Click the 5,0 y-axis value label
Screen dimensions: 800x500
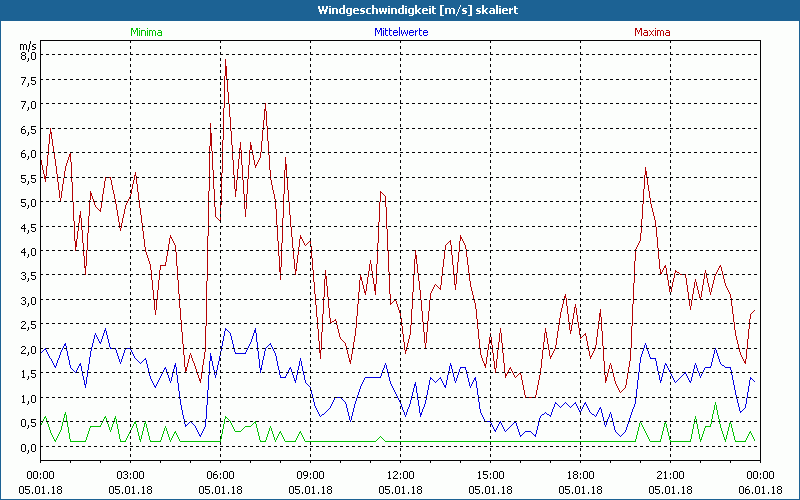click(x=28, y=203)
